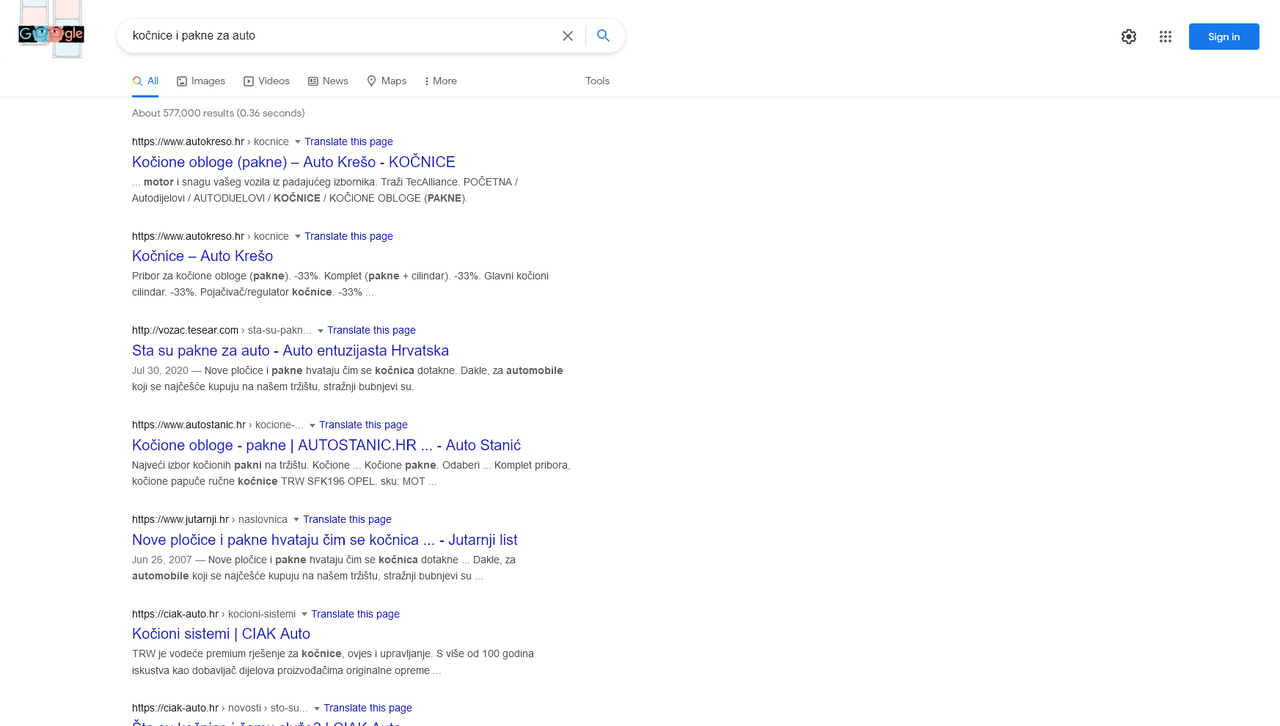Viewport: 1280px width, 726px height.
Task: Open the More search options menu
Action: point(440,81)
